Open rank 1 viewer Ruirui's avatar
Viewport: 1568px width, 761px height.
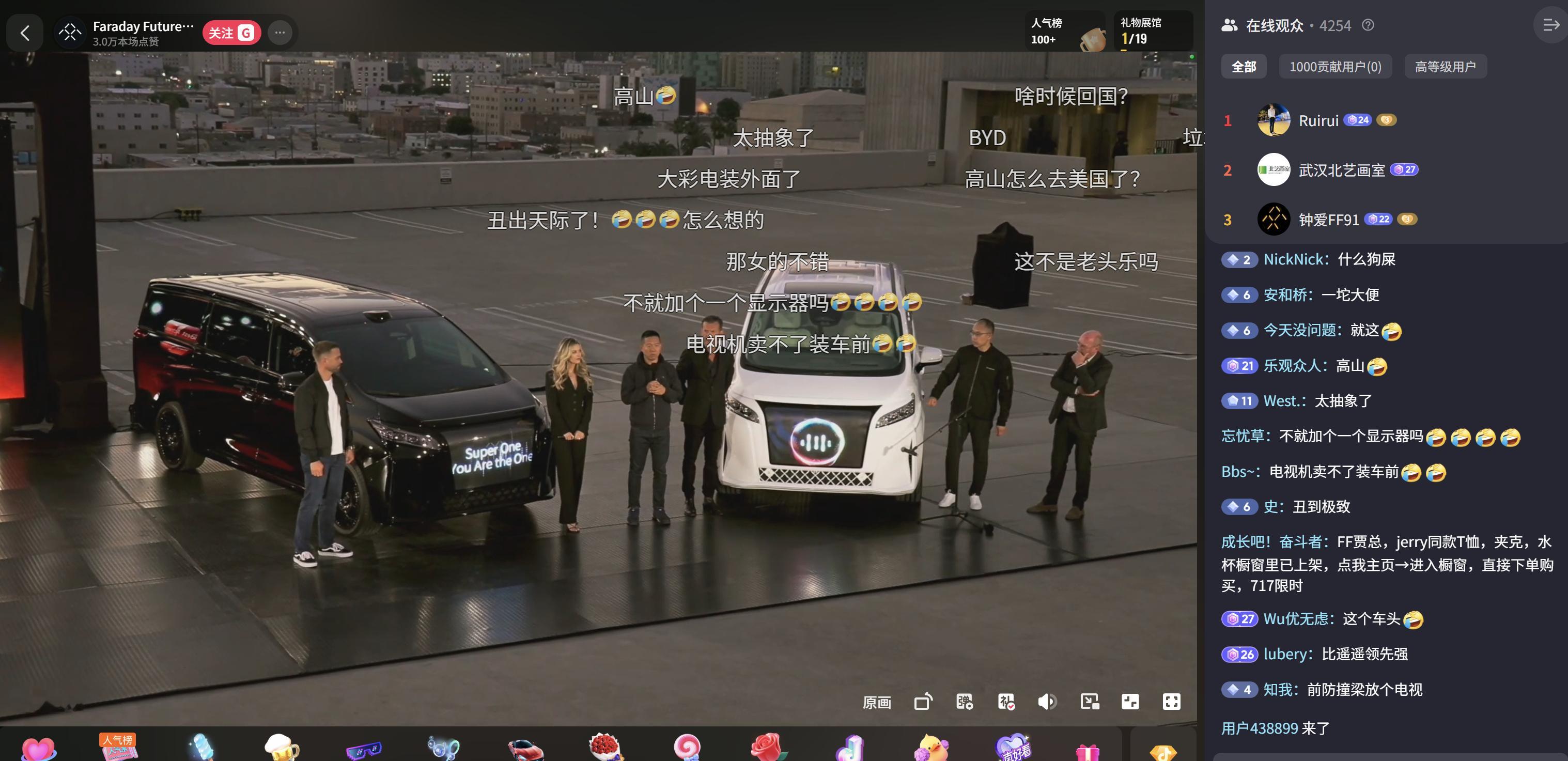click(1274, 120)
